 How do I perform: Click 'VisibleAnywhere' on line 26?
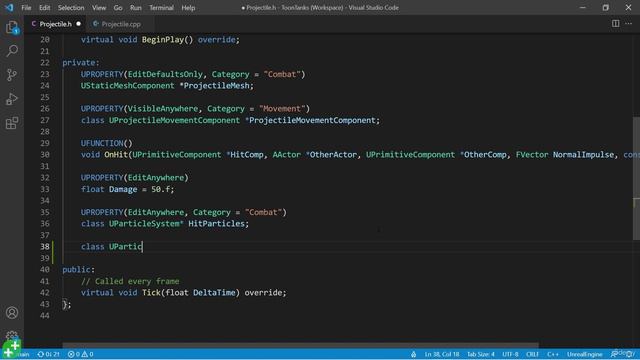[162, 109]
